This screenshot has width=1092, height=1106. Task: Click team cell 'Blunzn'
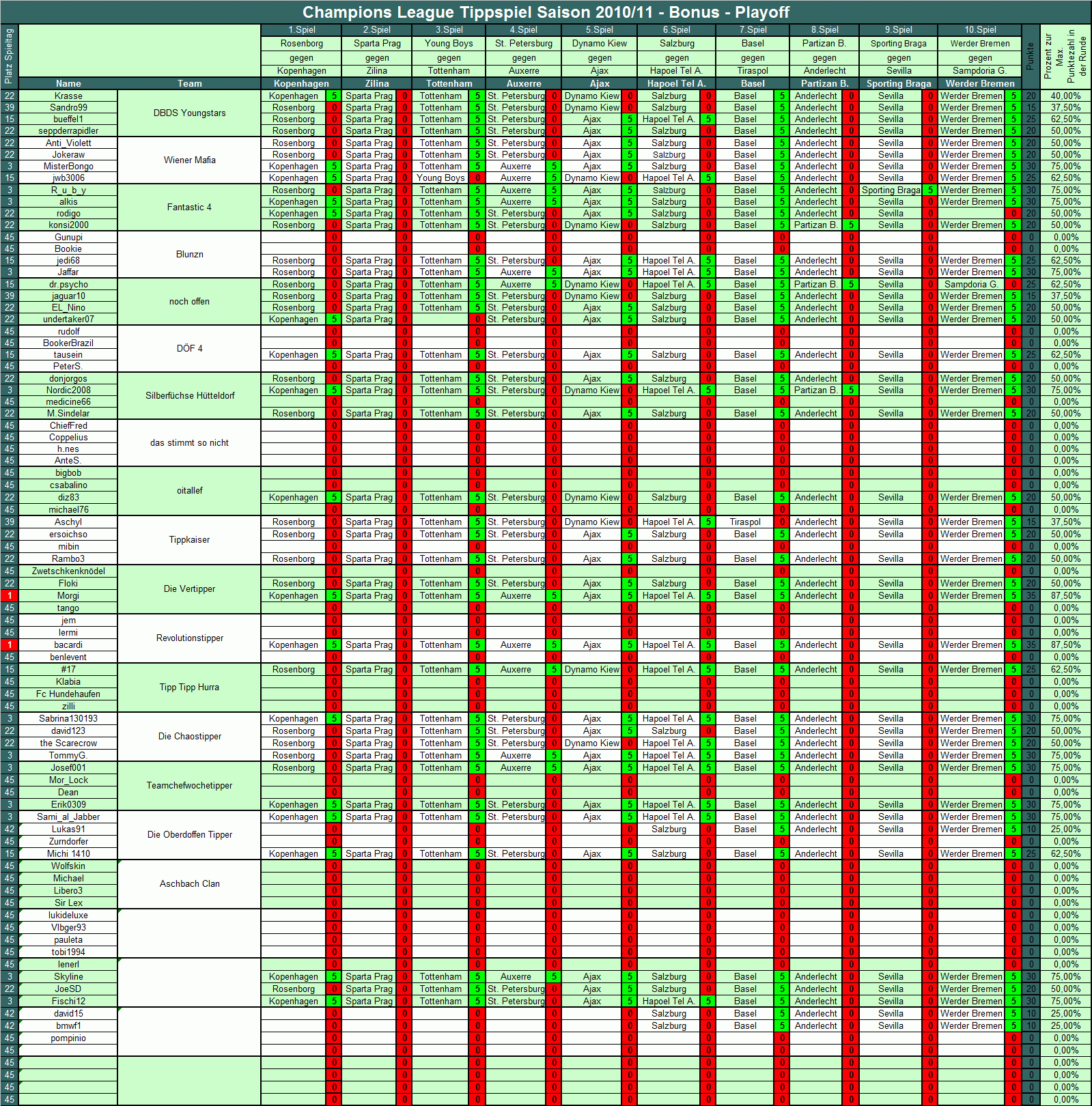point(189,255)
